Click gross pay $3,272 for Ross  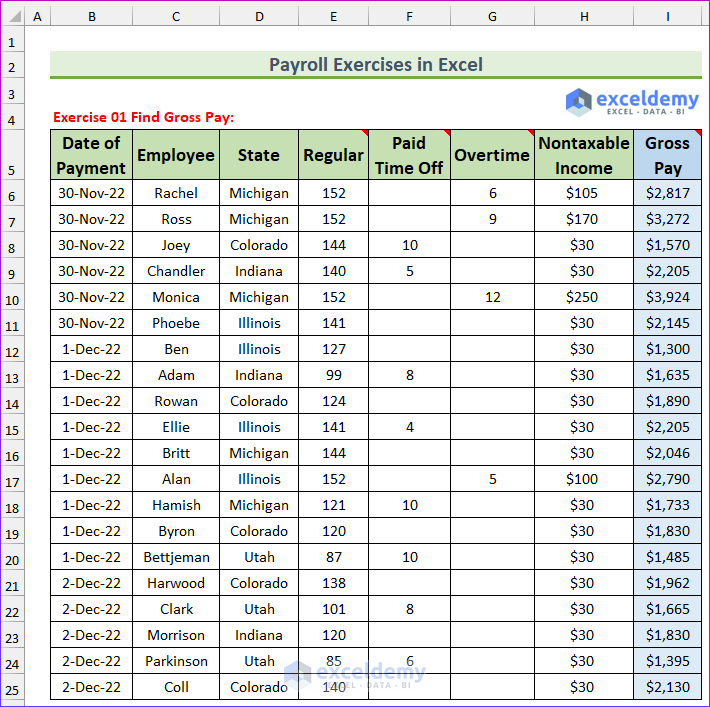(x=667, y=219)
